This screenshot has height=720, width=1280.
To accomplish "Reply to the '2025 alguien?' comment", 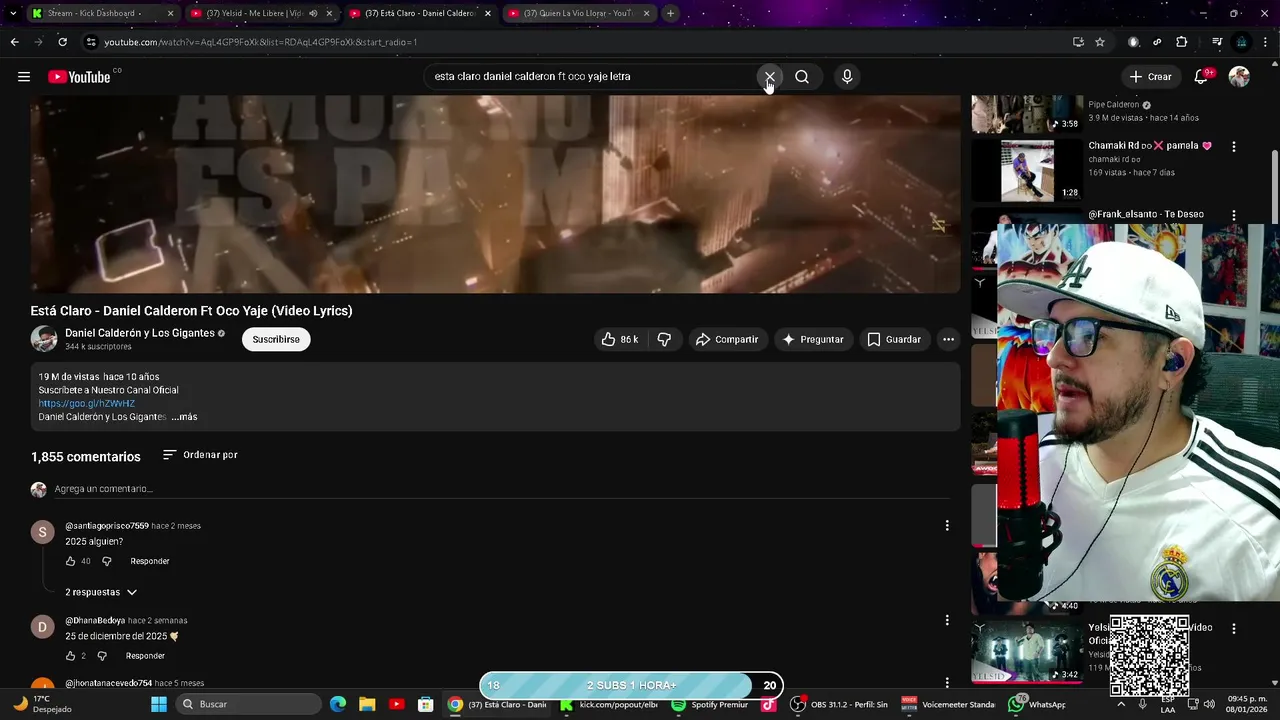I will tap(150, 561).
